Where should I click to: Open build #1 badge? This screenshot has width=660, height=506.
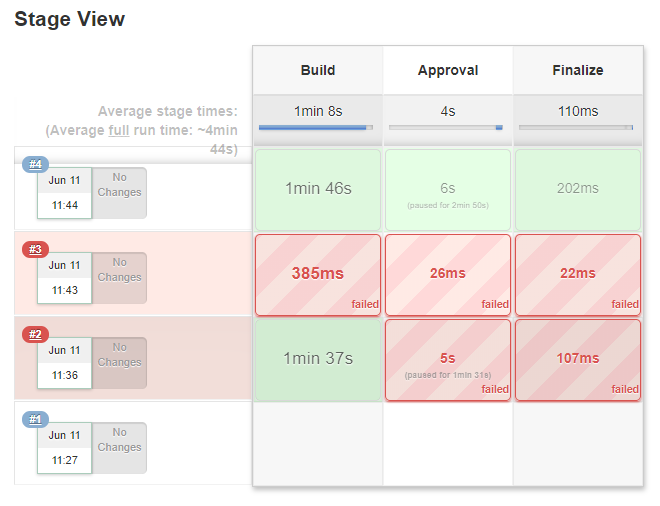coord(35,419)
